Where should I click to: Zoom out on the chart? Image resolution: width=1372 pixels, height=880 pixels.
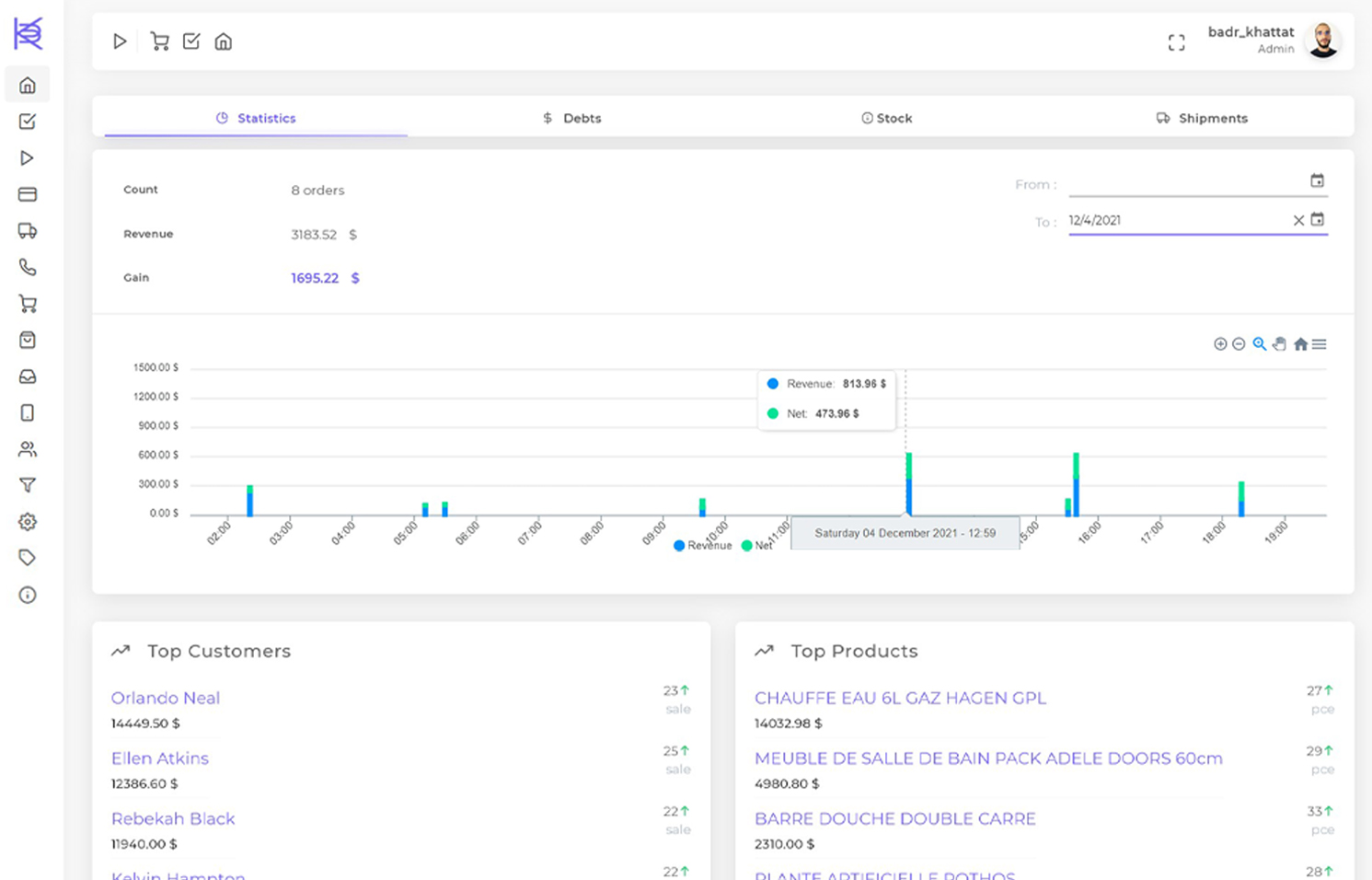tap(1239, 344)
